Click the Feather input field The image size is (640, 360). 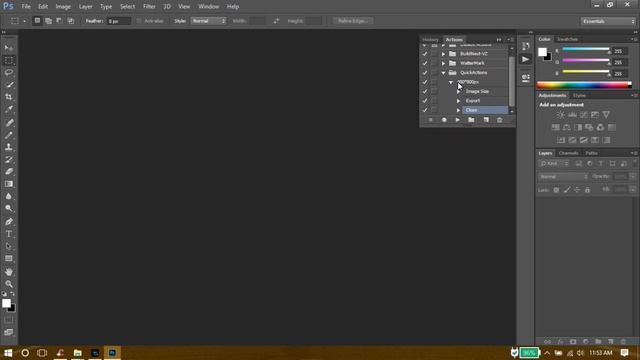[118, 21]
